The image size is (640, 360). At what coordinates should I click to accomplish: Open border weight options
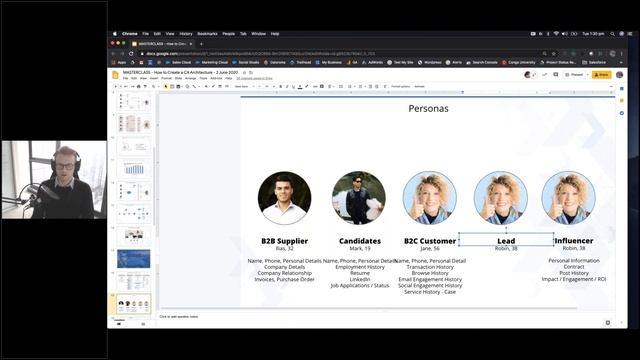[x=220, y=87]
